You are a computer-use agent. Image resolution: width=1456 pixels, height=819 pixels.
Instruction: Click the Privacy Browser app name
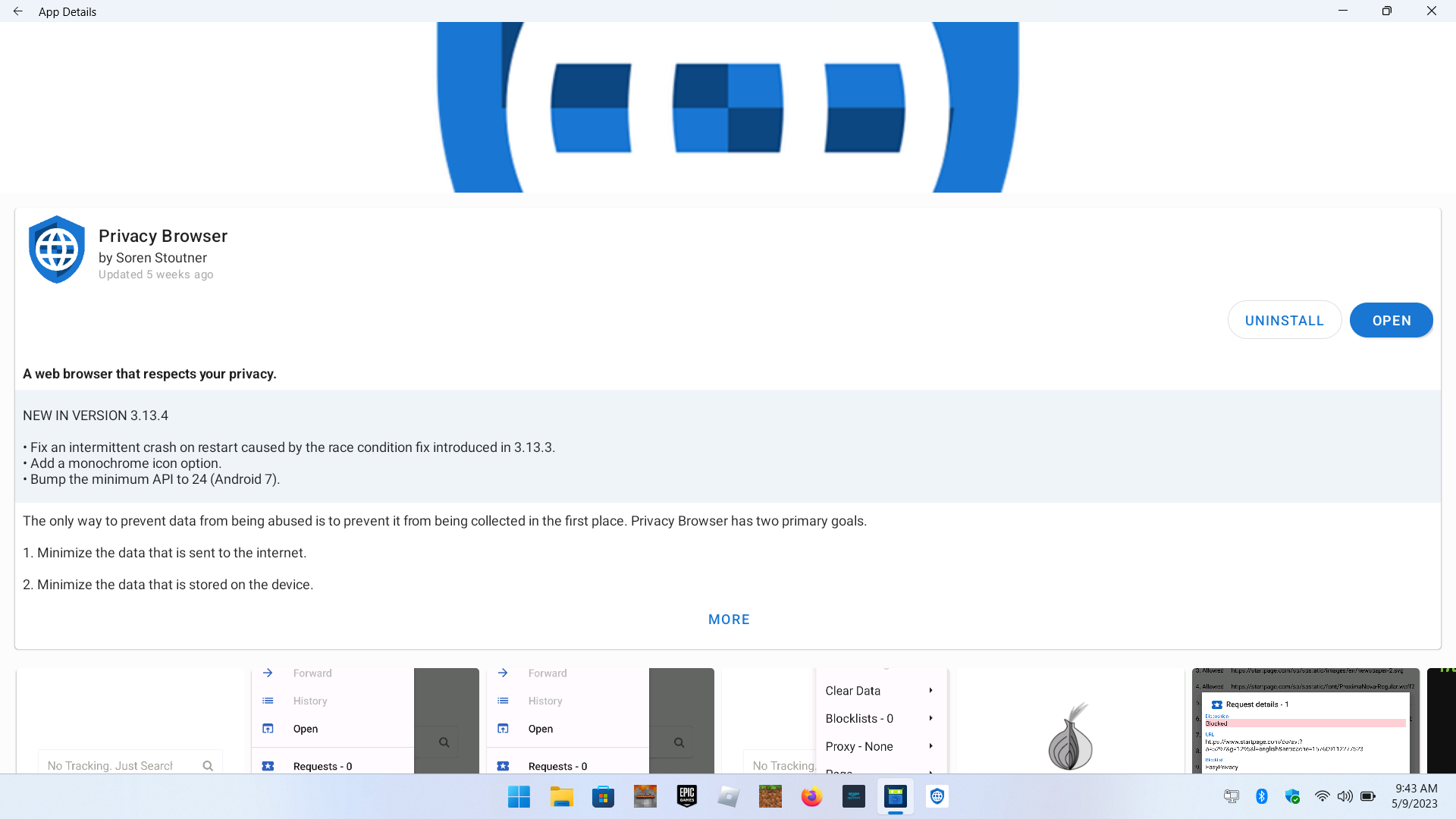[163, 236]
